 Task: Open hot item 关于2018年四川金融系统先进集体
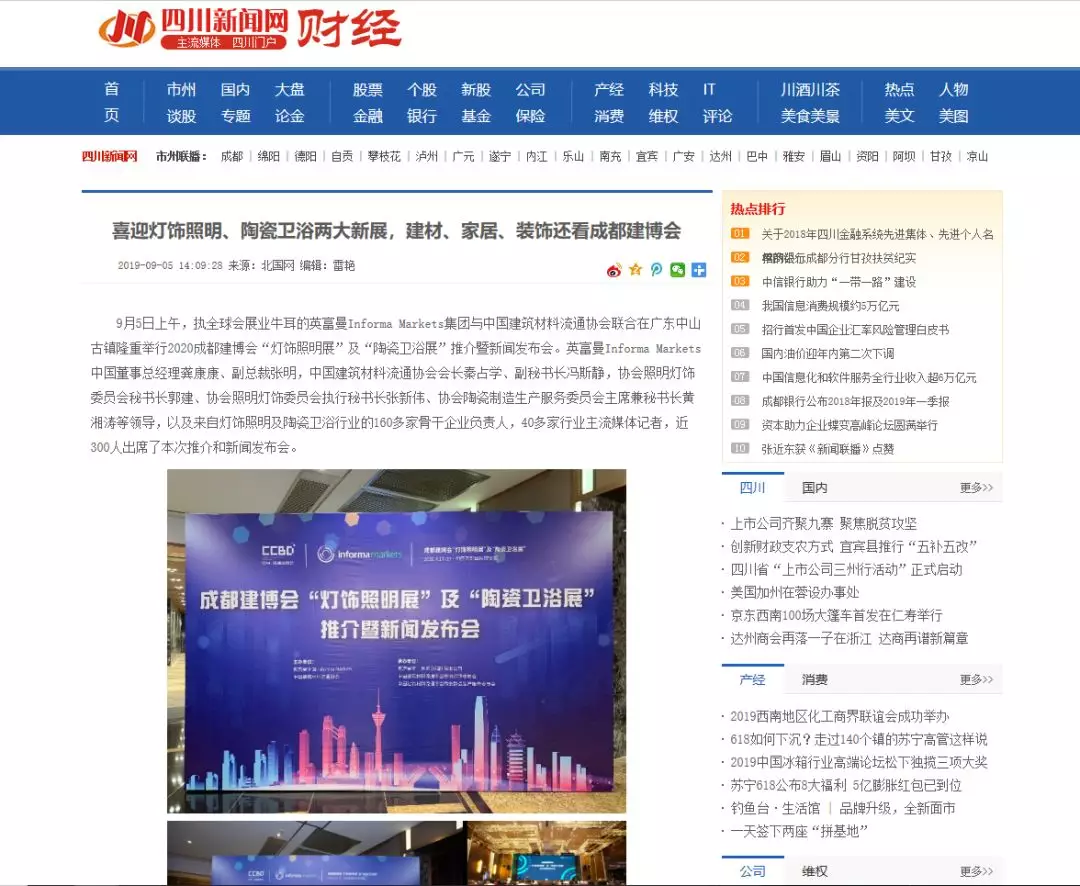click(878, 234)
